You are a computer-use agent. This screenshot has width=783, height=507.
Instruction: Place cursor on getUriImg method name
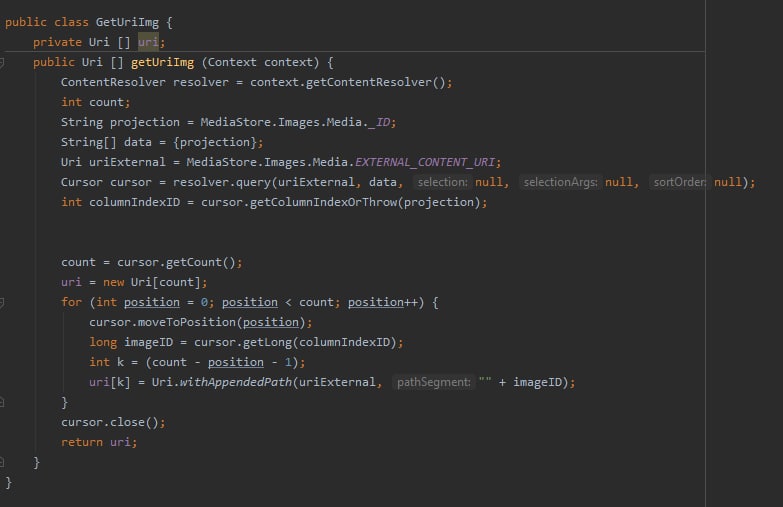tap(162, 62)
